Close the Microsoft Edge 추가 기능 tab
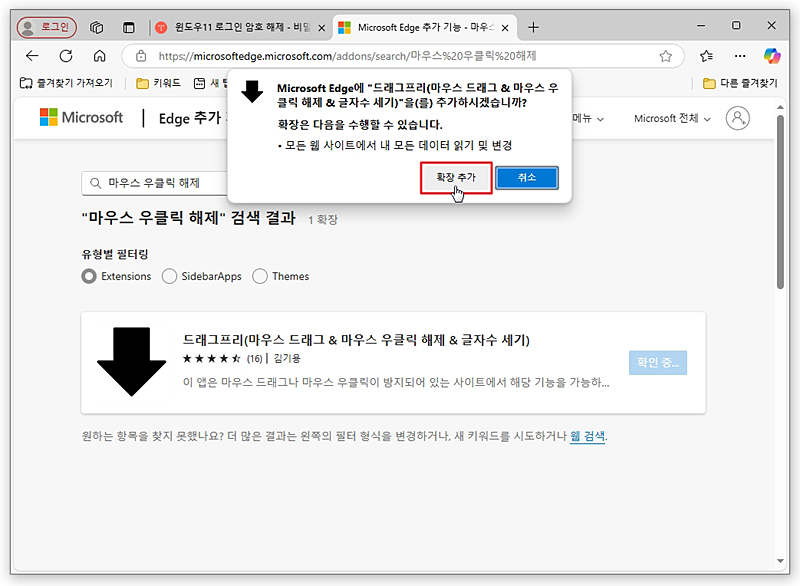This screenshot has width=800, height=586. [x=505, y=28]
